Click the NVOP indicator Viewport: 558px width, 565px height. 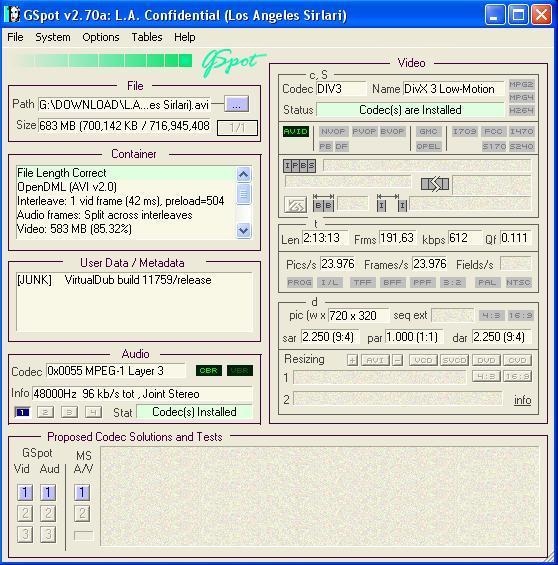pos(333,132)
